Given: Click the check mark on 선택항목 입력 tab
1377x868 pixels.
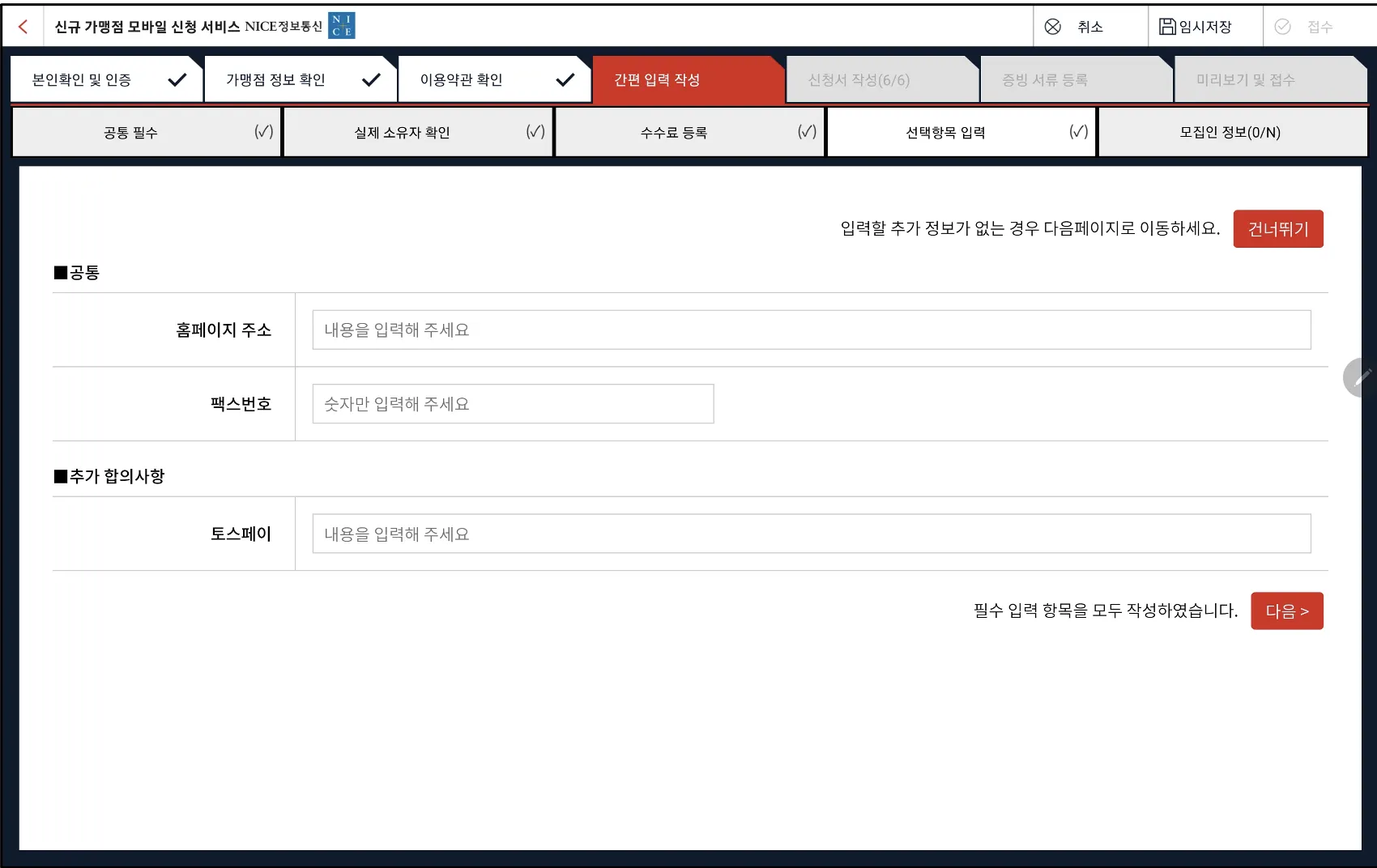Looking at the screenshot, I should [1078, 132].
